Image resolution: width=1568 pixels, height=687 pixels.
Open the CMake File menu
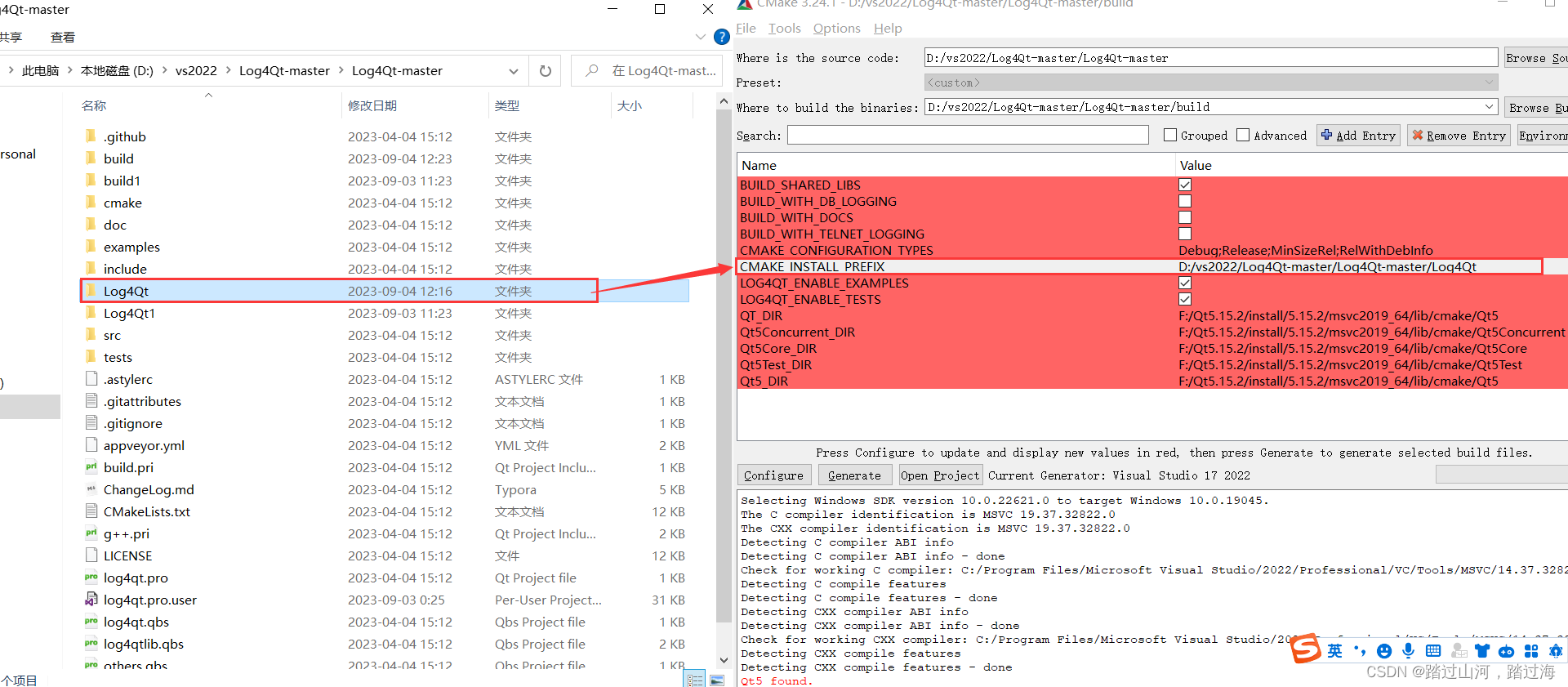[746, 29]
